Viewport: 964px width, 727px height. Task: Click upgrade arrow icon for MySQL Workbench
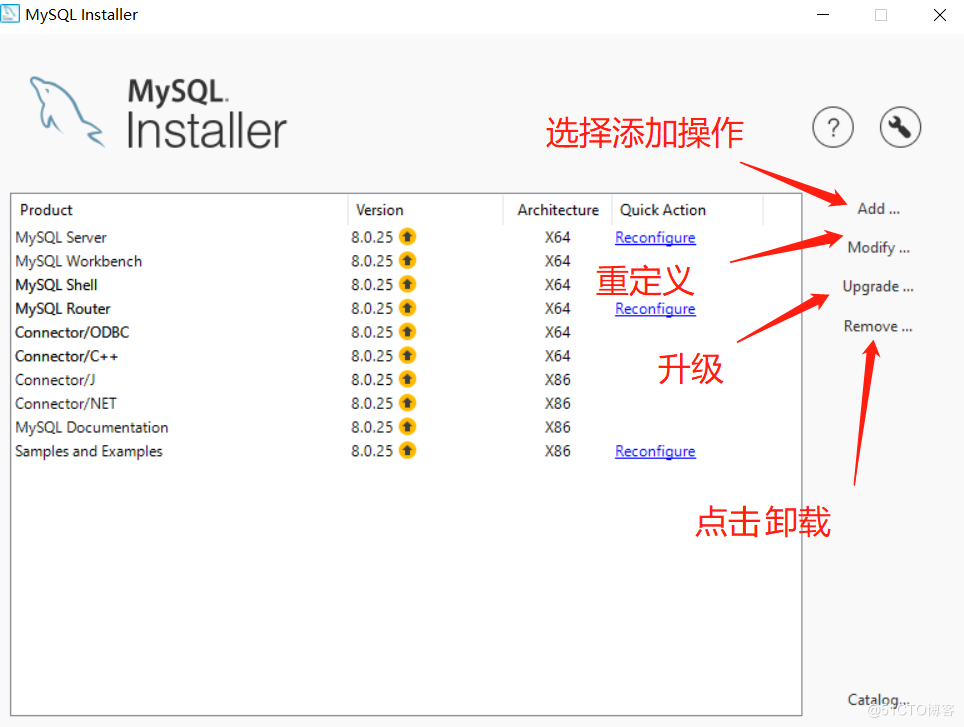pyautogui.click(x=407, y=261)
